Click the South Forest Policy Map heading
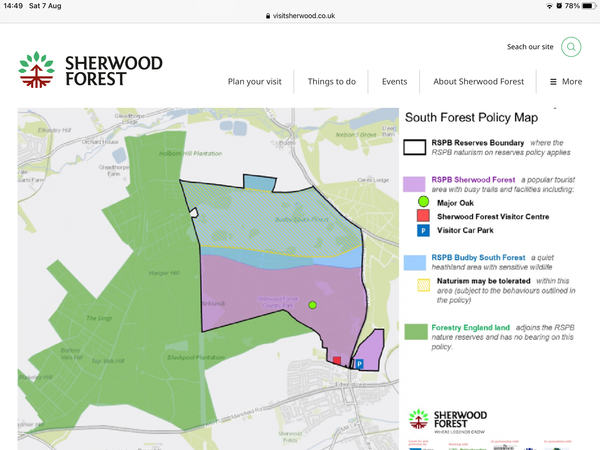The height and width of the screenshot is (450, 600). point(471,117)
